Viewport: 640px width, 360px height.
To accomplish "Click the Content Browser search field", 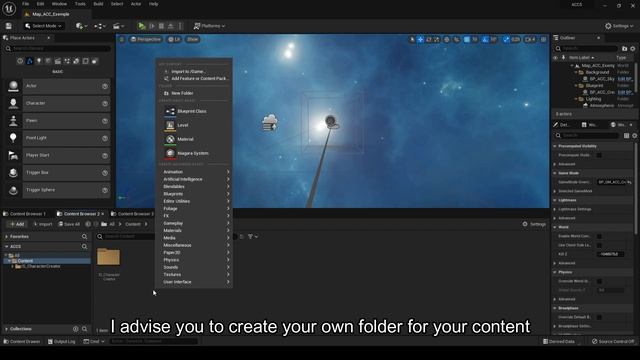I will pyautogui.click(x=127, y=236).
